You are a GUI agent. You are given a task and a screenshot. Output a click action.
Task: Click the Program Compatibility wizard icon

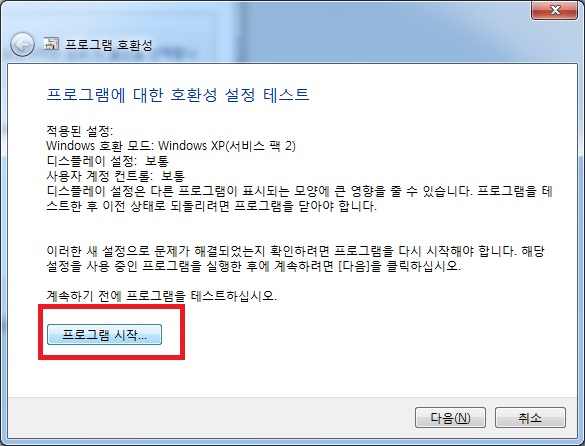pyautogui.click(x=51, y=44)
